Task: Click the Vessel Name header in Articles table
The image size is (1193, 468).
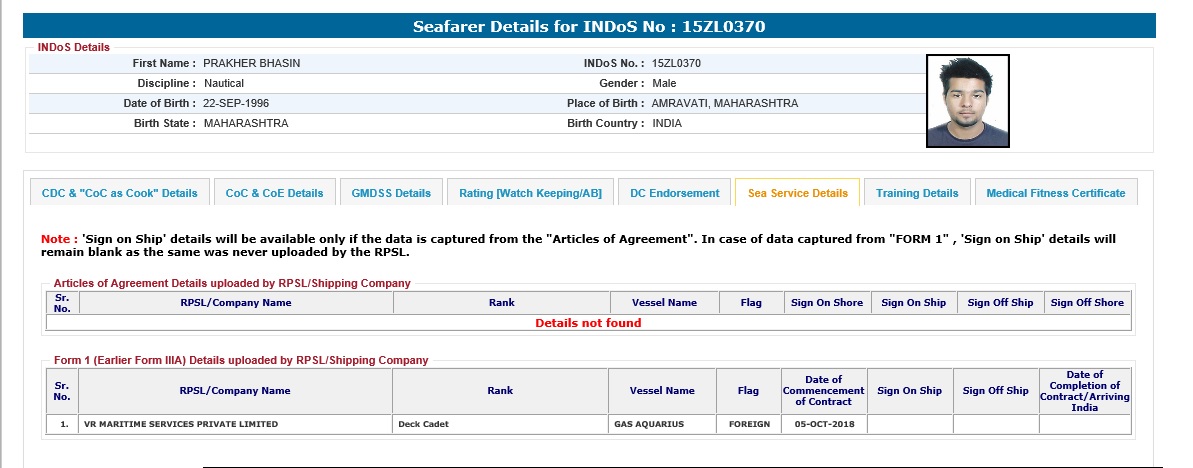Action: (x=664, y=303)
